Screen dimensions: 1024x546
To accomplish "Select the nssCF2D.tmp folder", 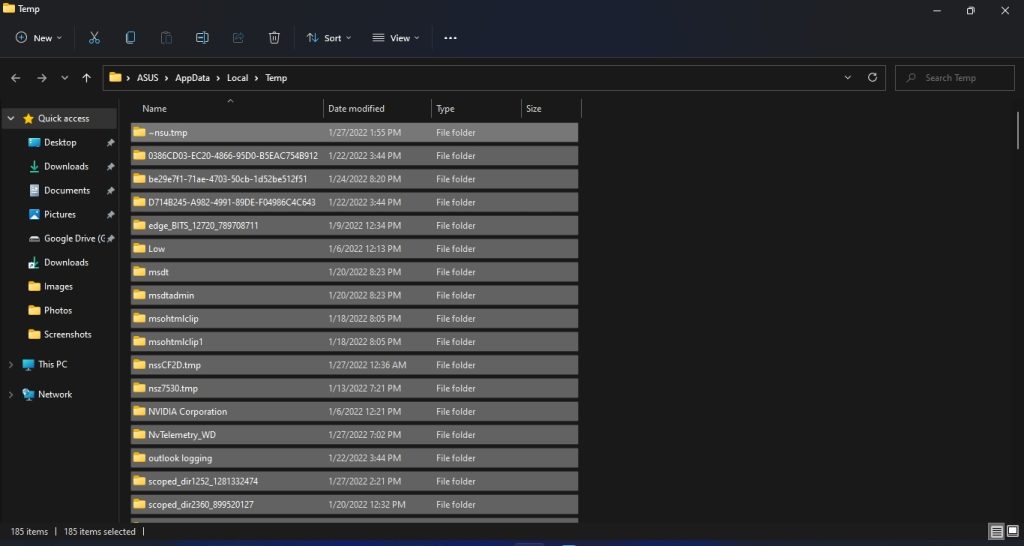I will tap(354, 365).
